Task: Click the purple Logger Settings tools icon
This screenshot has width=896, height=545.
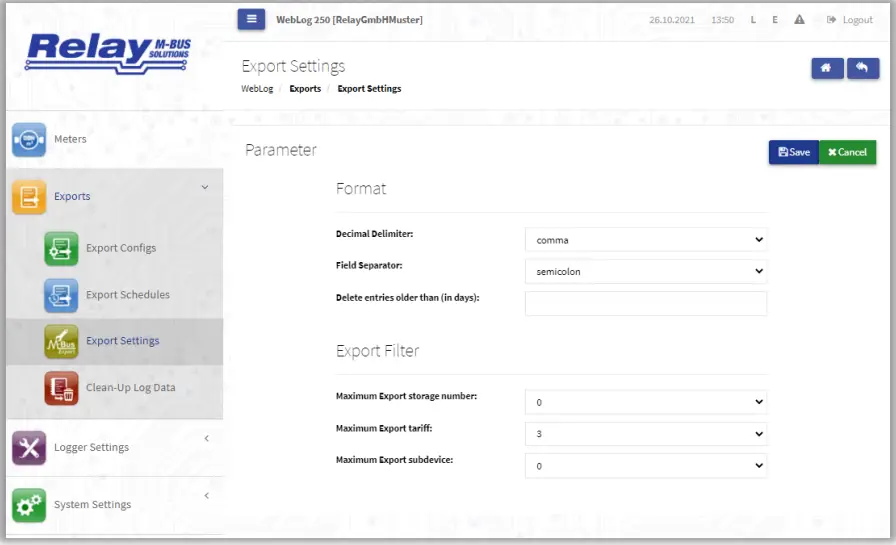Action: click(x=29, y=448)
